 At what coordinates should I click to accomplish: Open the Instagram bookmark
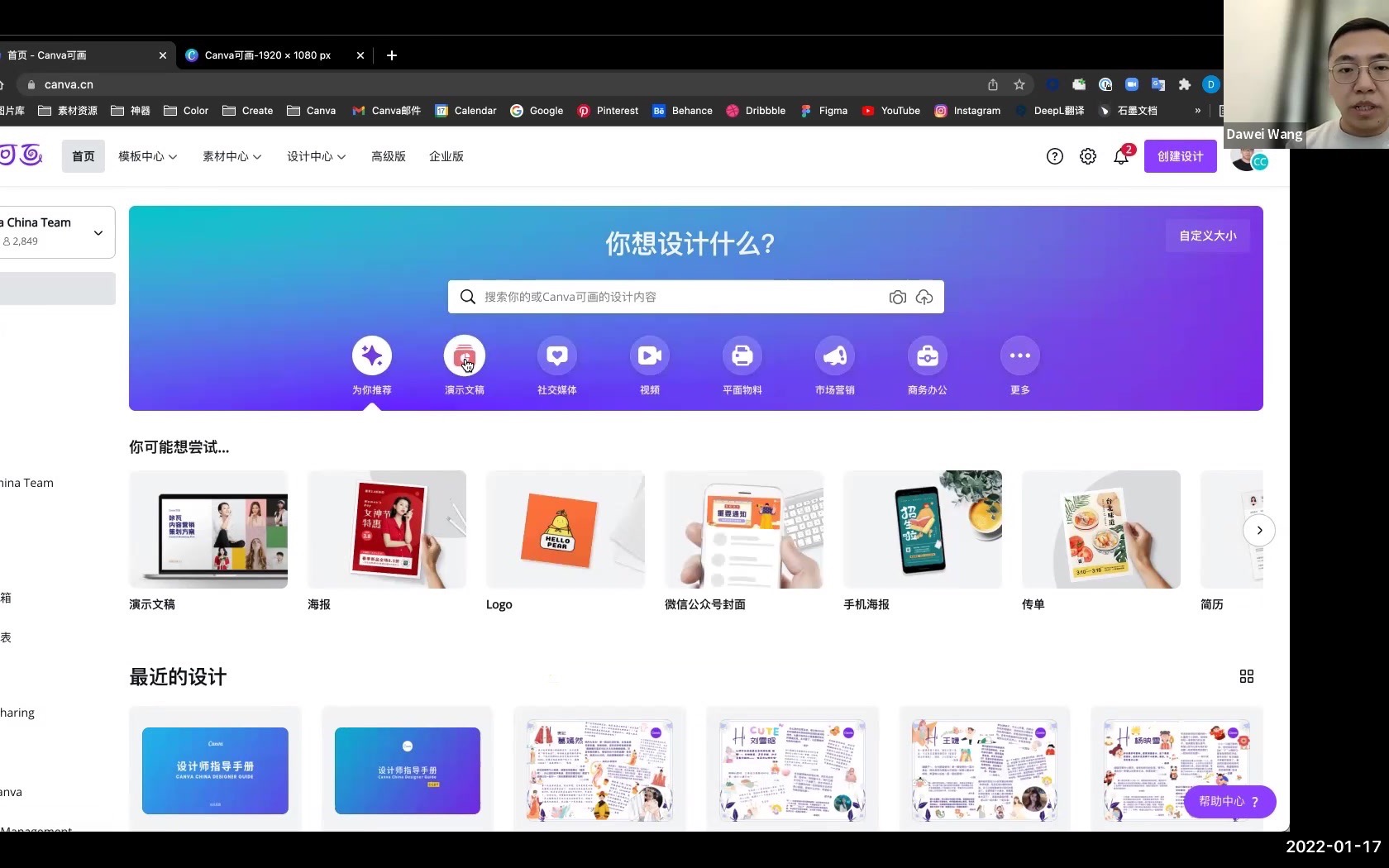[x=967, y=111]
